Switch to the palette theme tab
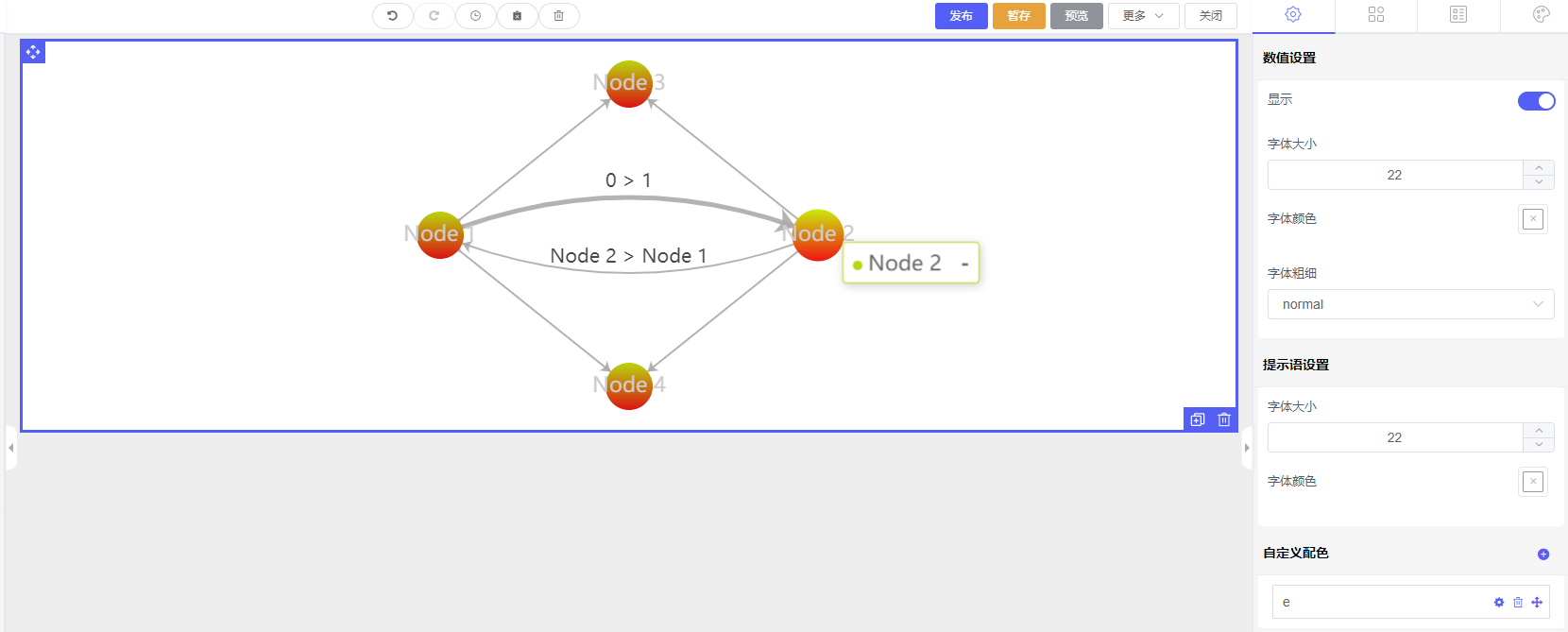The image size is (1568, 632). tap(1541, 14)
